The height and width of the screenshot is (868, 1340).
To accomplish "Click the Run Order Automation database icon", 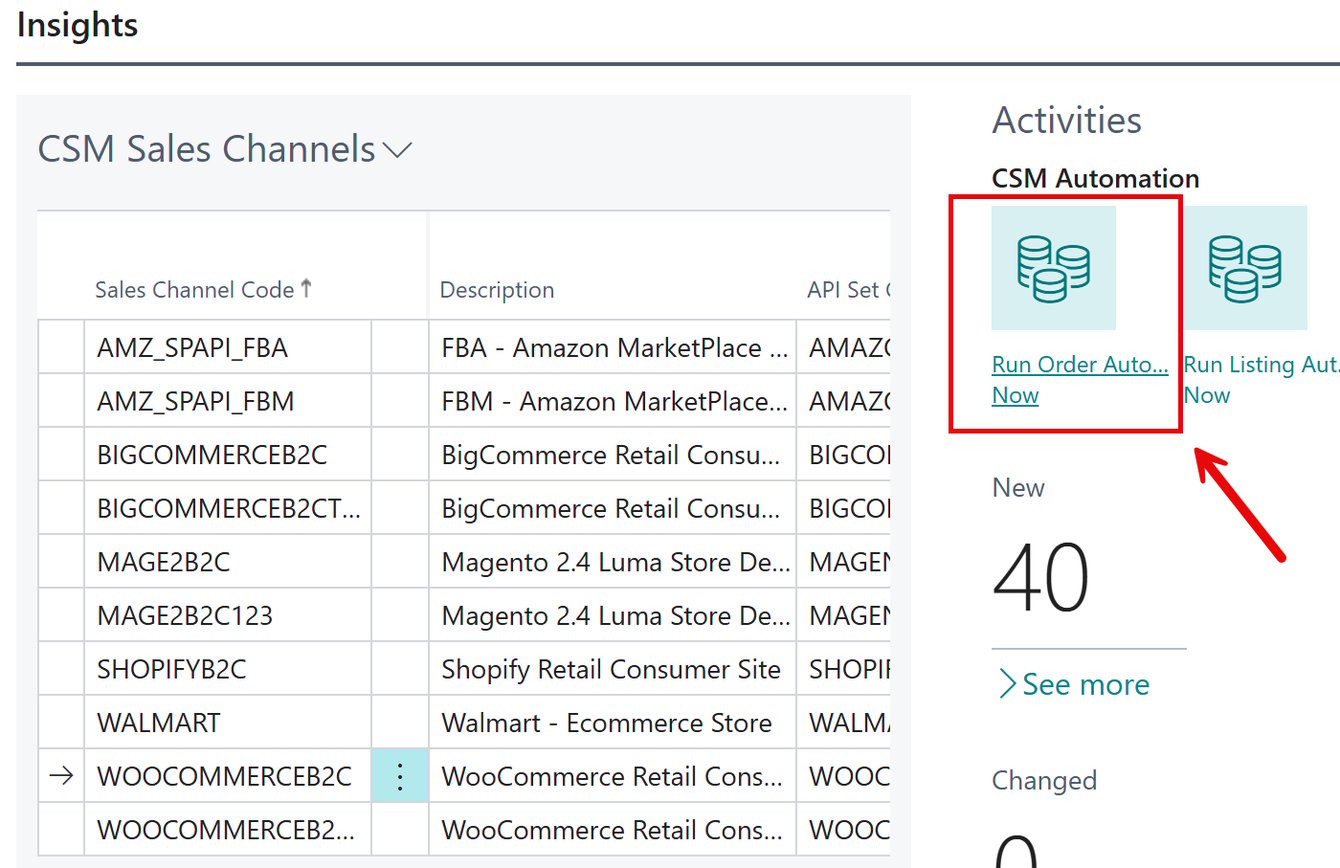I will coord(1053,268).
